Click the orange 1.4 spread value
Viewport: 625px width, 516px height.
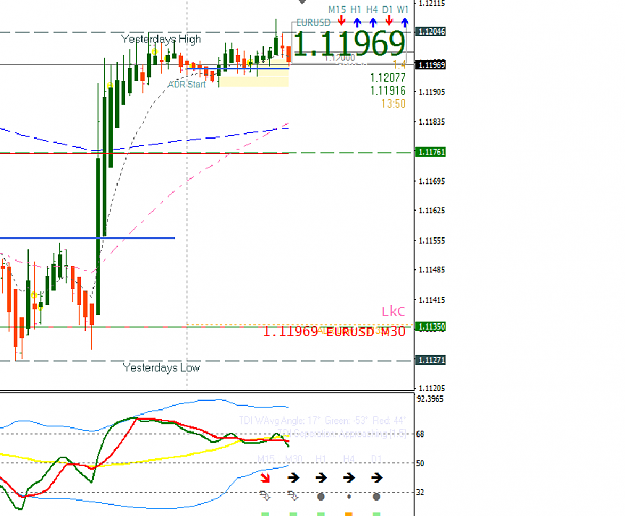(399, 65)
